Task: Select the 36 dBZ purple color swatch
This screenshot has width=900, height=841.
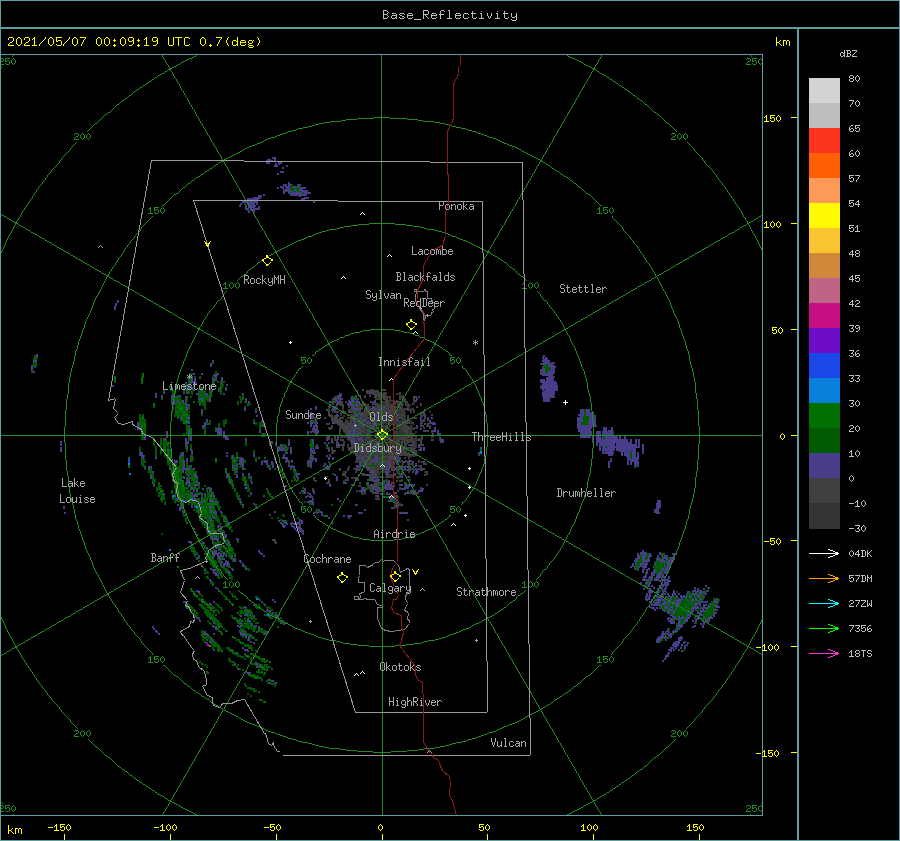Action: coord(824,340)
